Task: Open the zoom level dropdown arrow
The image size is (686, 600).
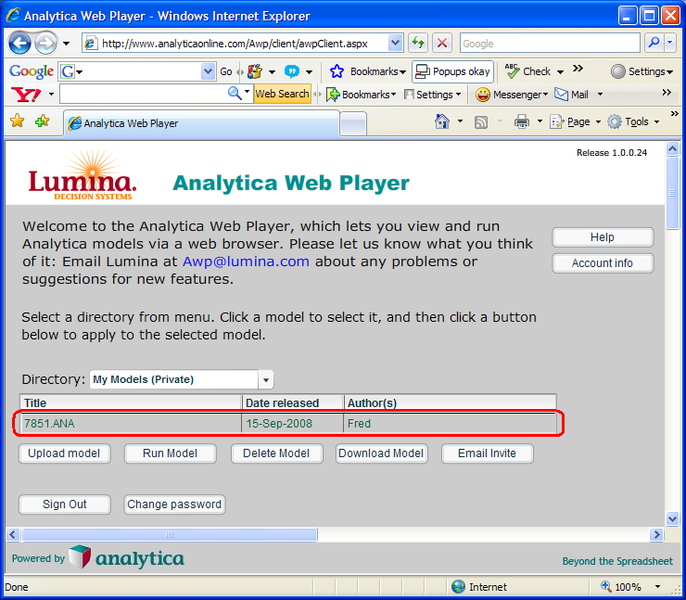Action: (x=658, y=586)
